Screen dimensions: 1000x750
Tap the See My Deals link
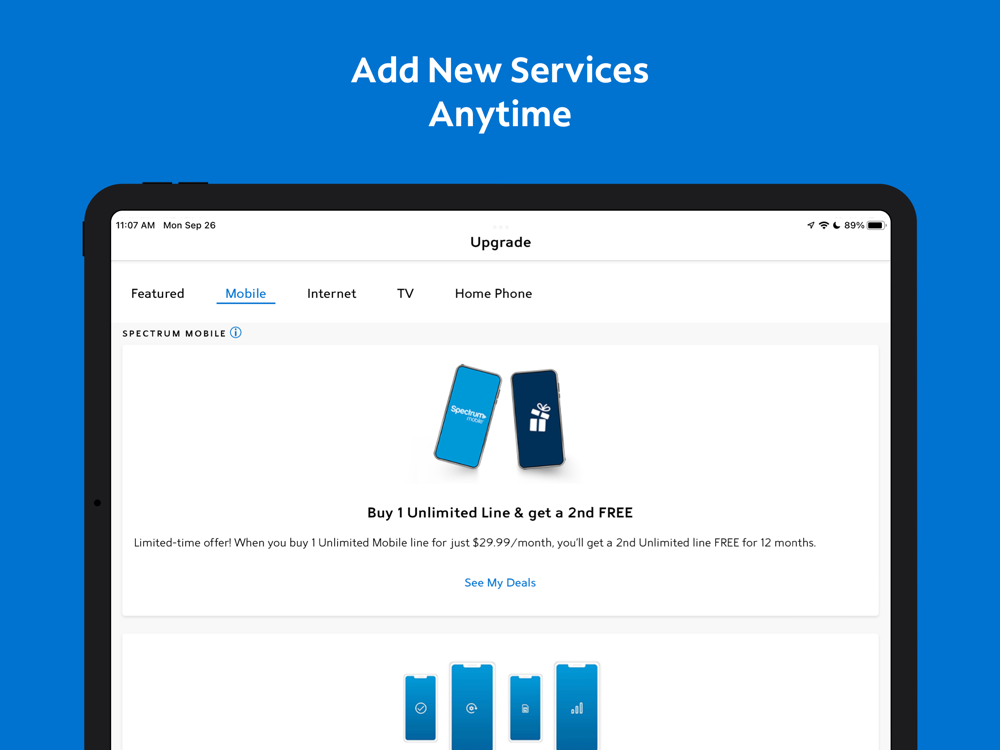tap(500, 582)
